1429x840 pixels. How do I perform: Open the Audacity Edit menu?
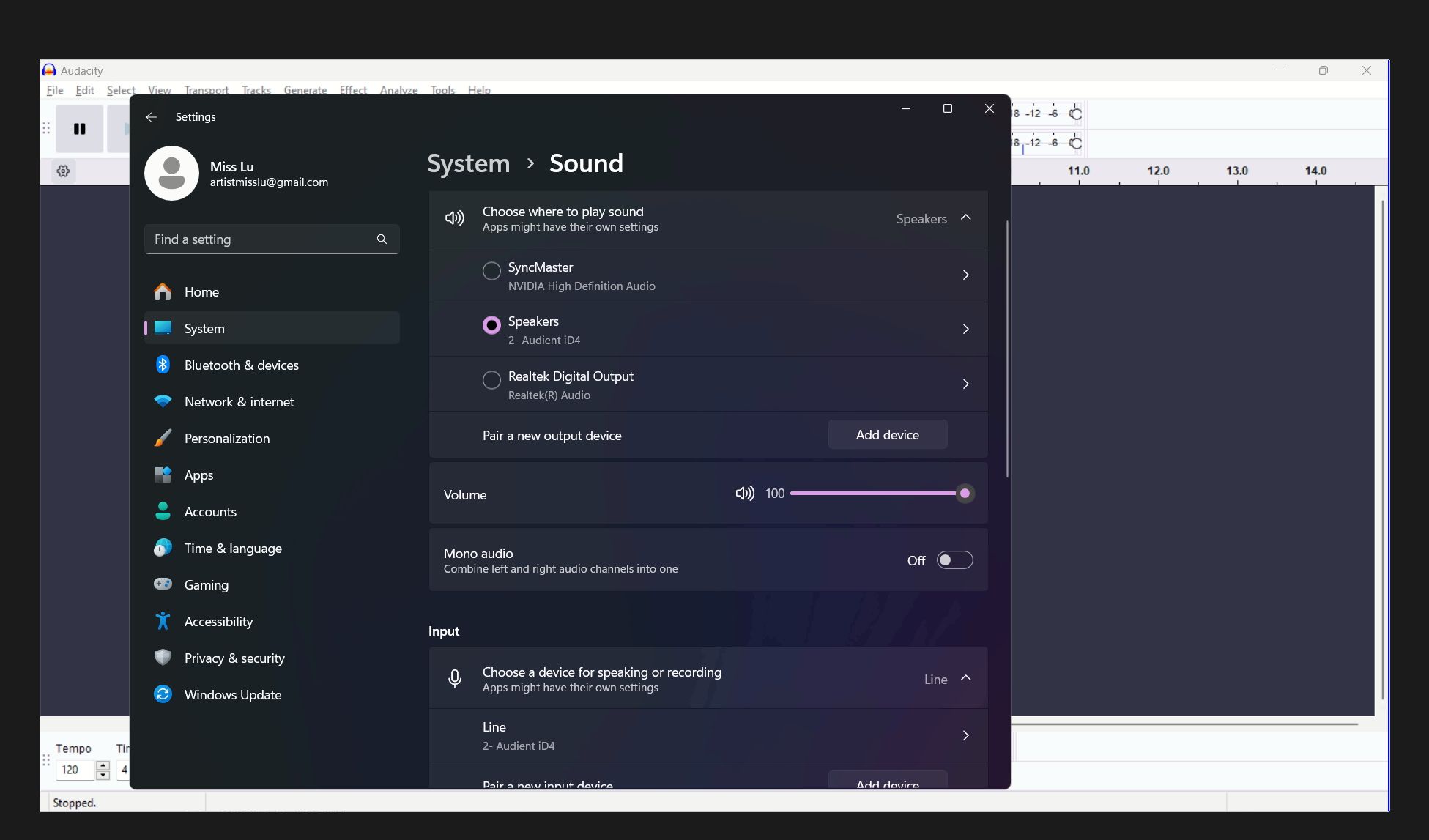(x=85, y=90)
